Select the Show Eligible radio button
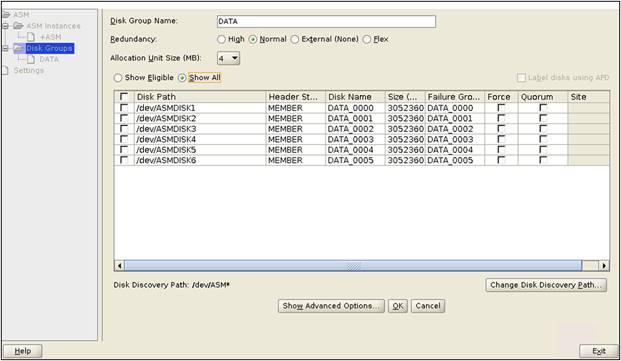The height and width of the screenshot is (361, 621). (x=118, y=78)
